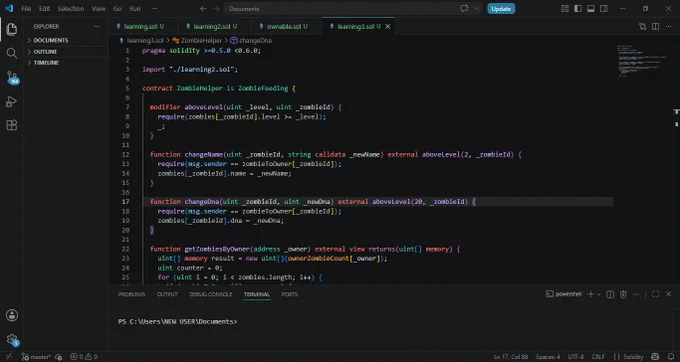The image size is (680, 362).
Task: Open the remote window status icon
Action: [9, 357]
